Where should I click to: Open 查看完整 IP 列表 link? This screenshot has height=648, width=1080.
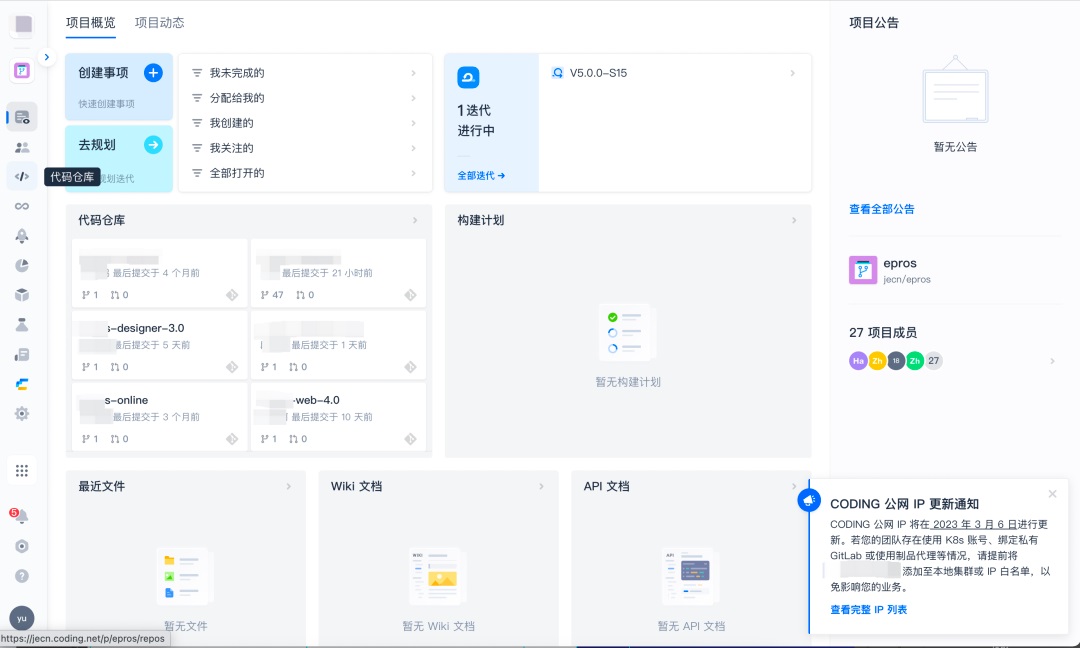(x=868, y=609)
